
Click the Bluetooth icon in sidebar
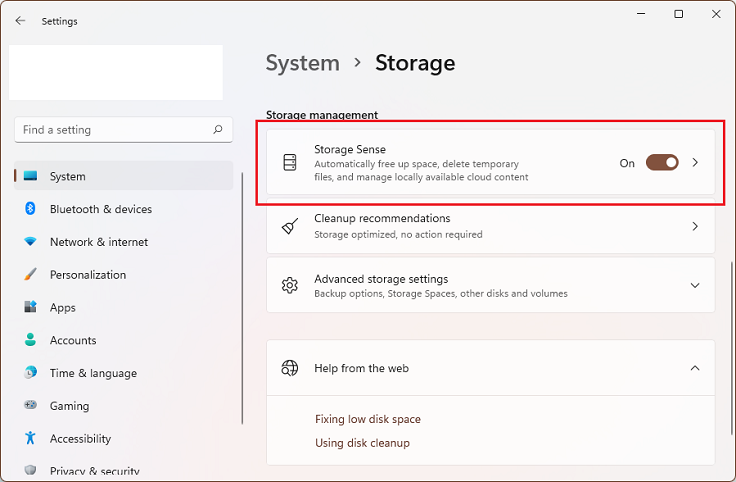31,208
